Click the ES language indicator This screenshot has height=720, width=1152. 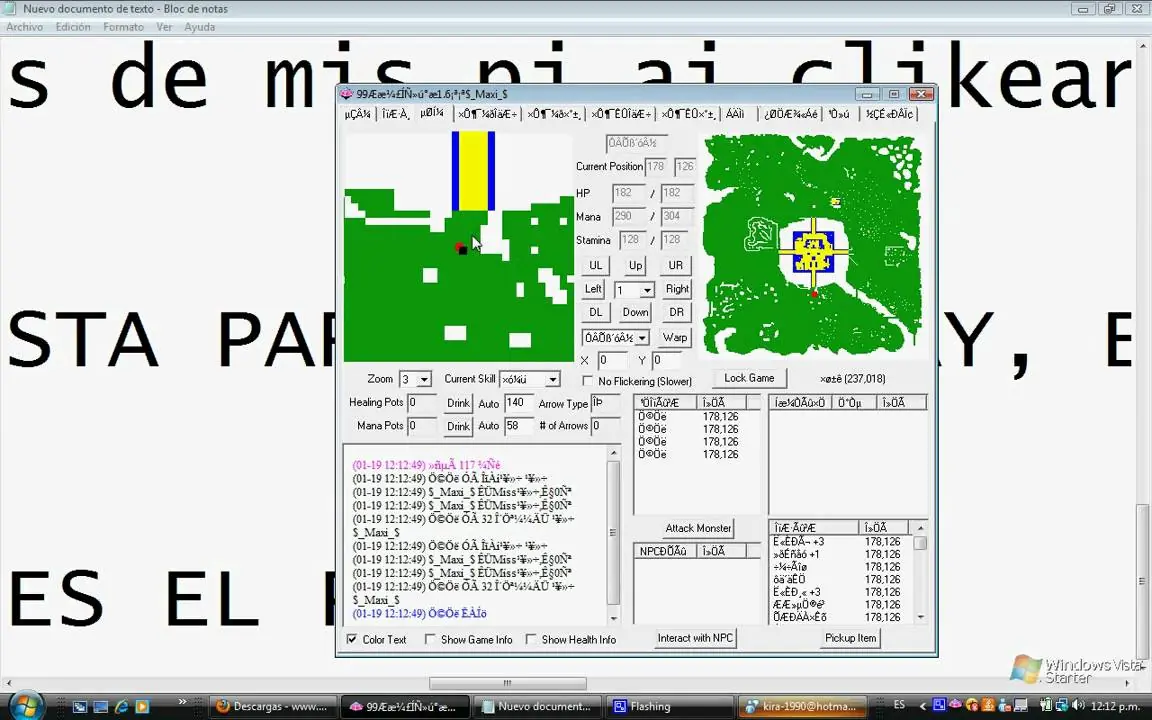[899, 705]
